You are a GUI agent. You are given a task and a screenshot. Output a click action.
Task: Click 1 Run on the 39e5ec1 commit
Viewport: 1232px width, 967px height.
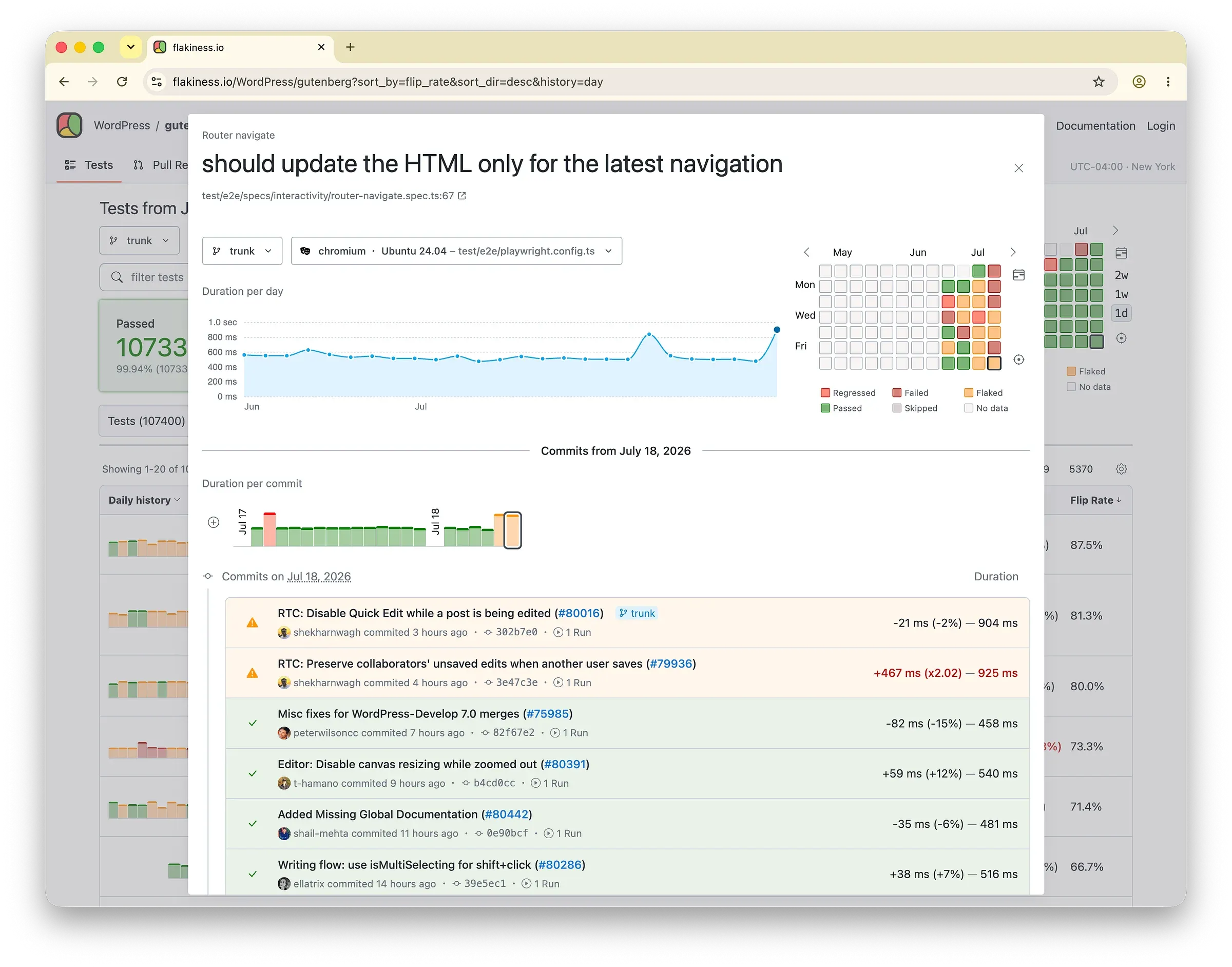click(x=541, y=884)
